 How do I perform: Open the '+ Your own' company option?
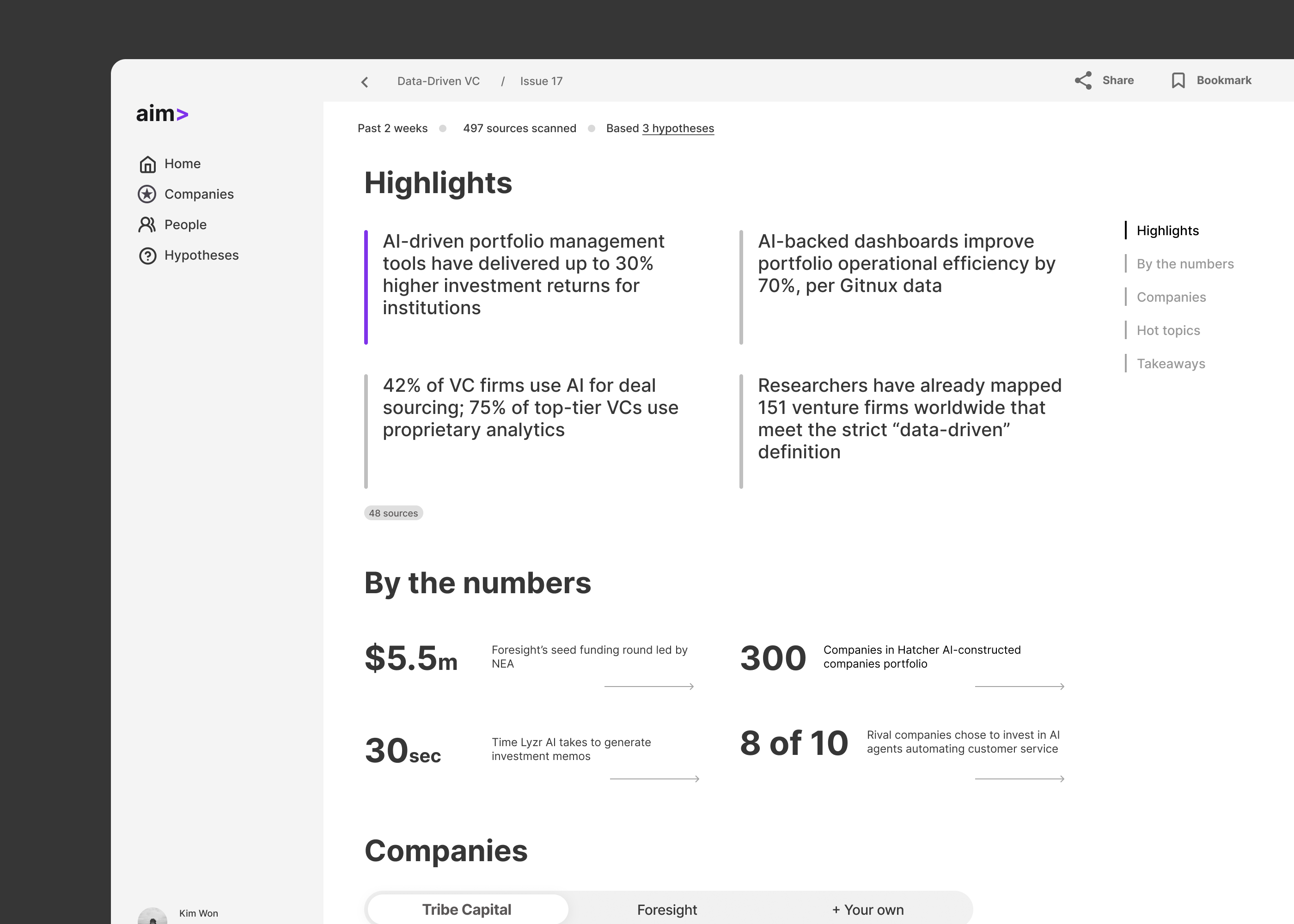tap(867, 909)
